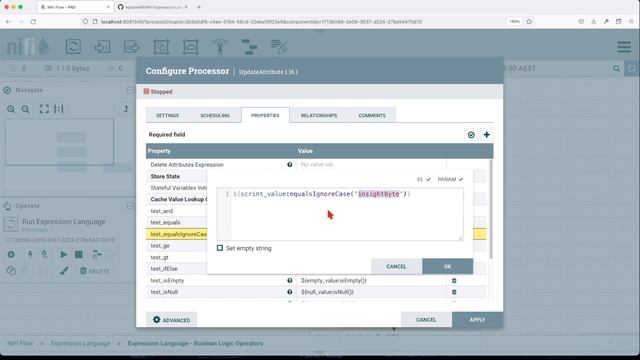Click CANCEL in Configure Processor dialog footer
The image size is (640, 360).
(x=426, y=320)
